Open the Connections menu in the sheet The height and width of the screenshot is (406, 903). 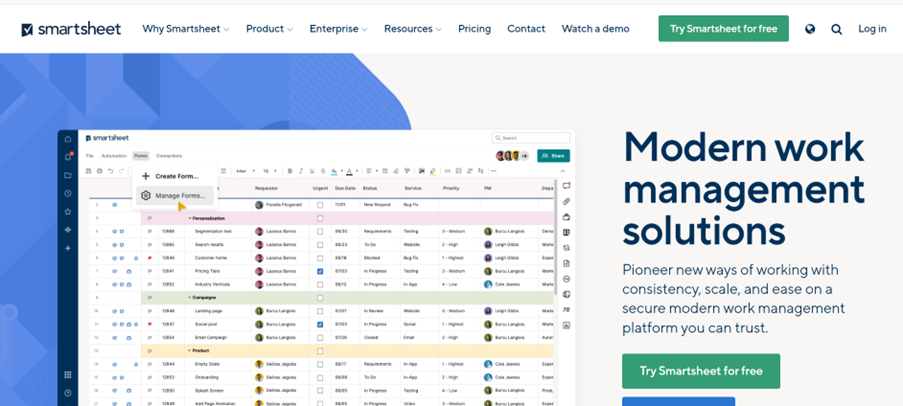(169, 156)
